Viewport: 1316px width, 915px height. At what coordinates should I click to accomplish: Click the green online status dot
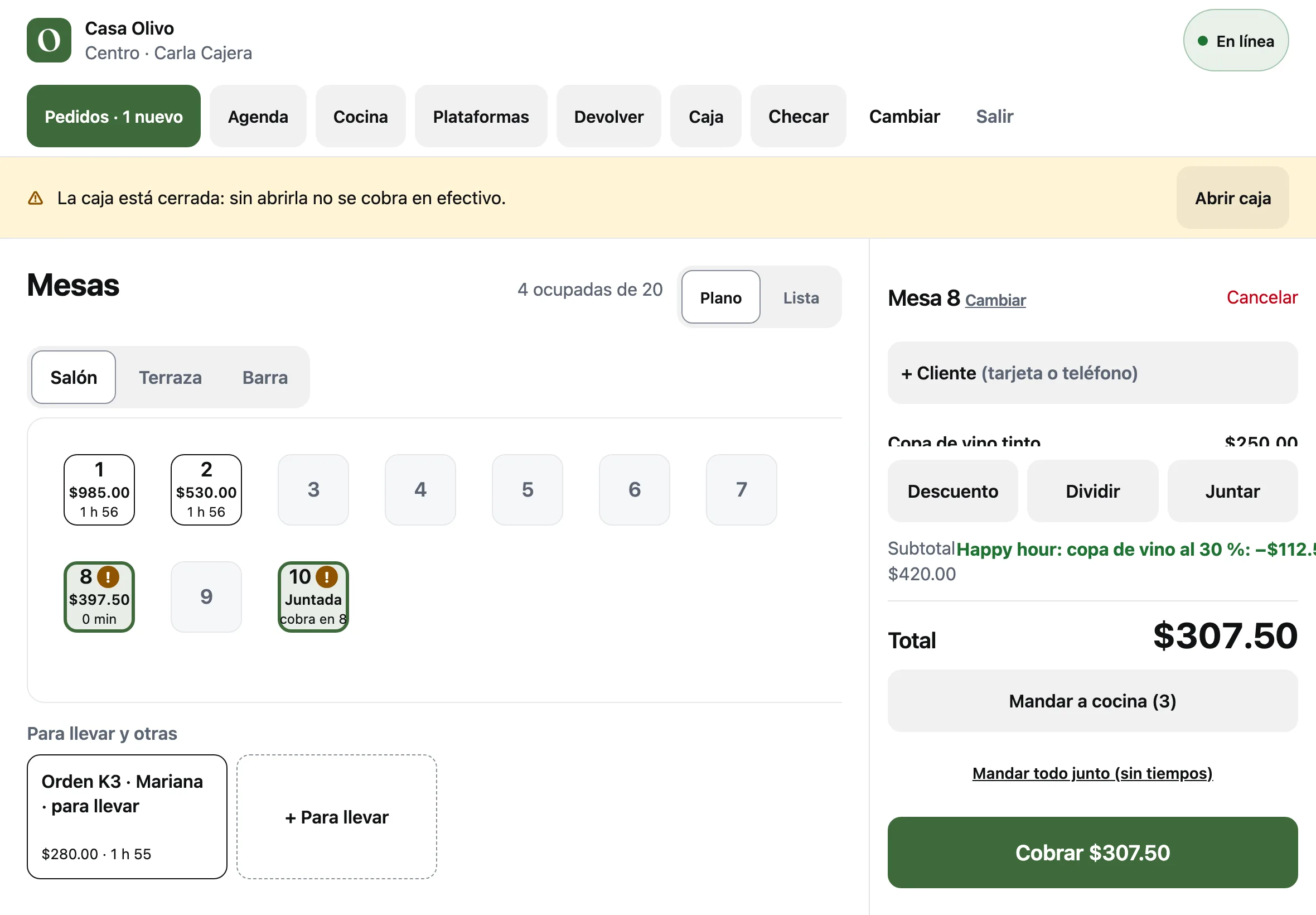pyautogui.click(x=1203, y=41)
